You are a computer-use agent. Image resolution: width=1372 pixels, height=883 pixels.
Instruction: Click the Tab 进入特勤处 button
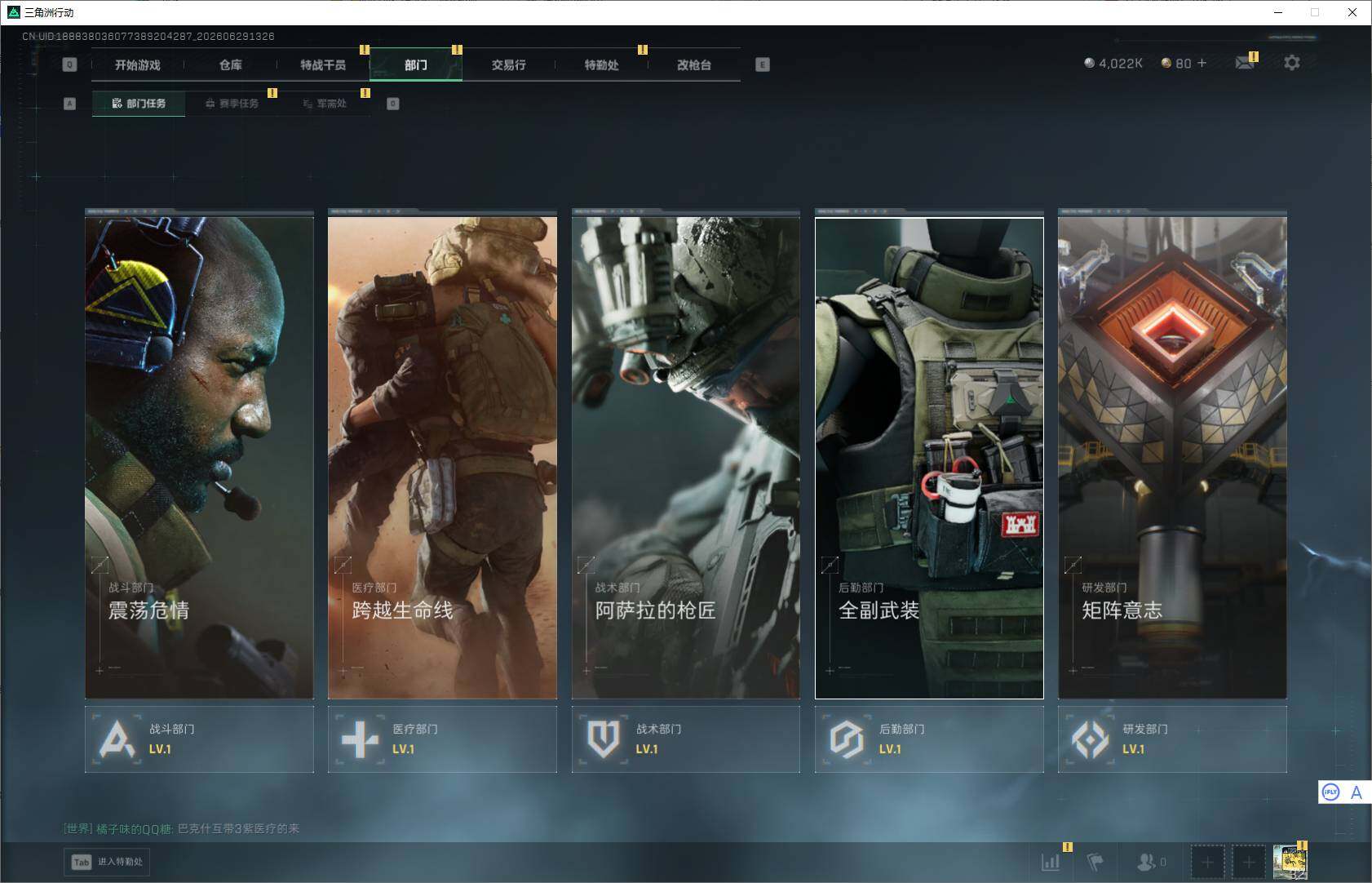108,862
